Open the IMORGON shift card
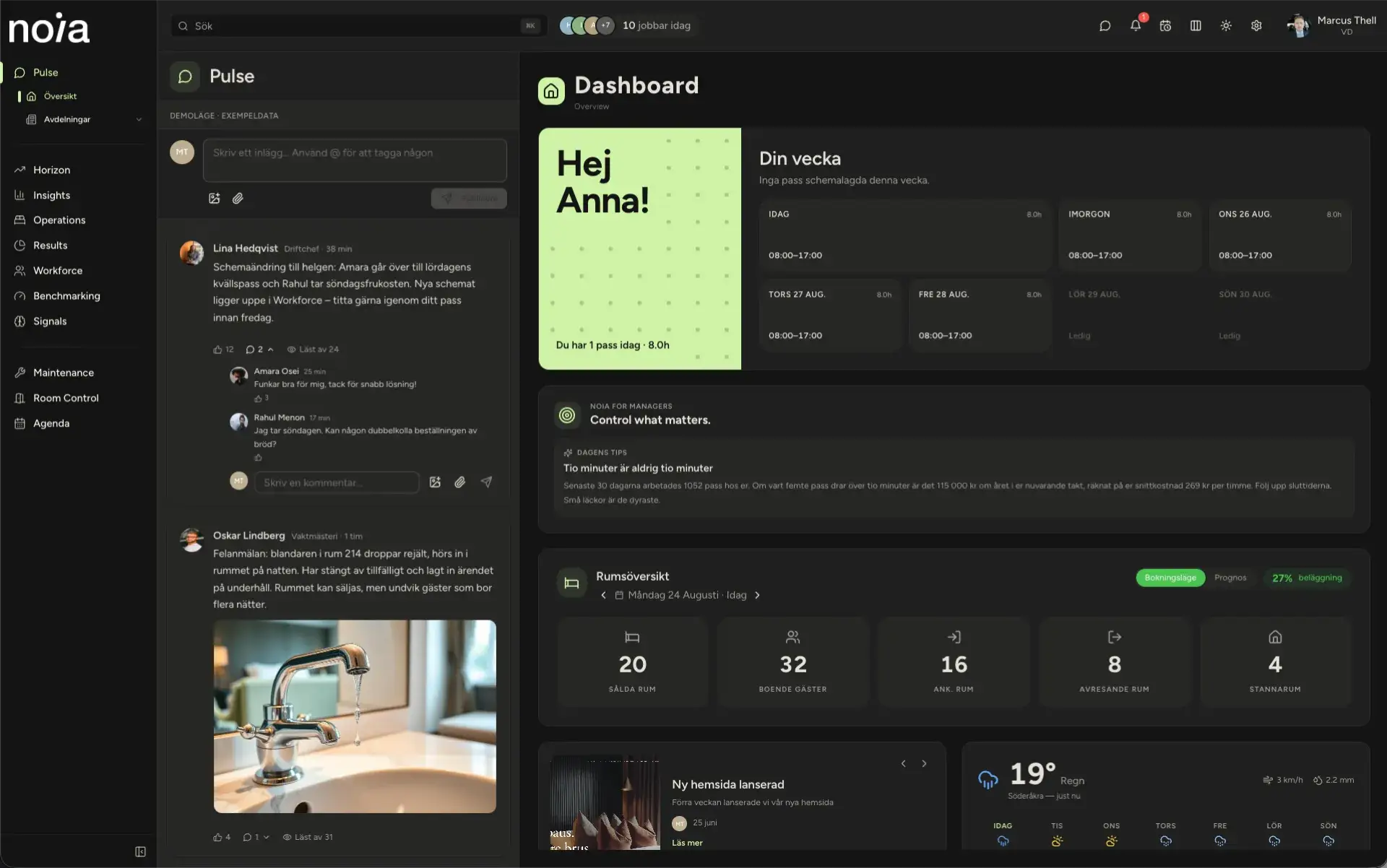The image size is (1387, 868). 1130,235
